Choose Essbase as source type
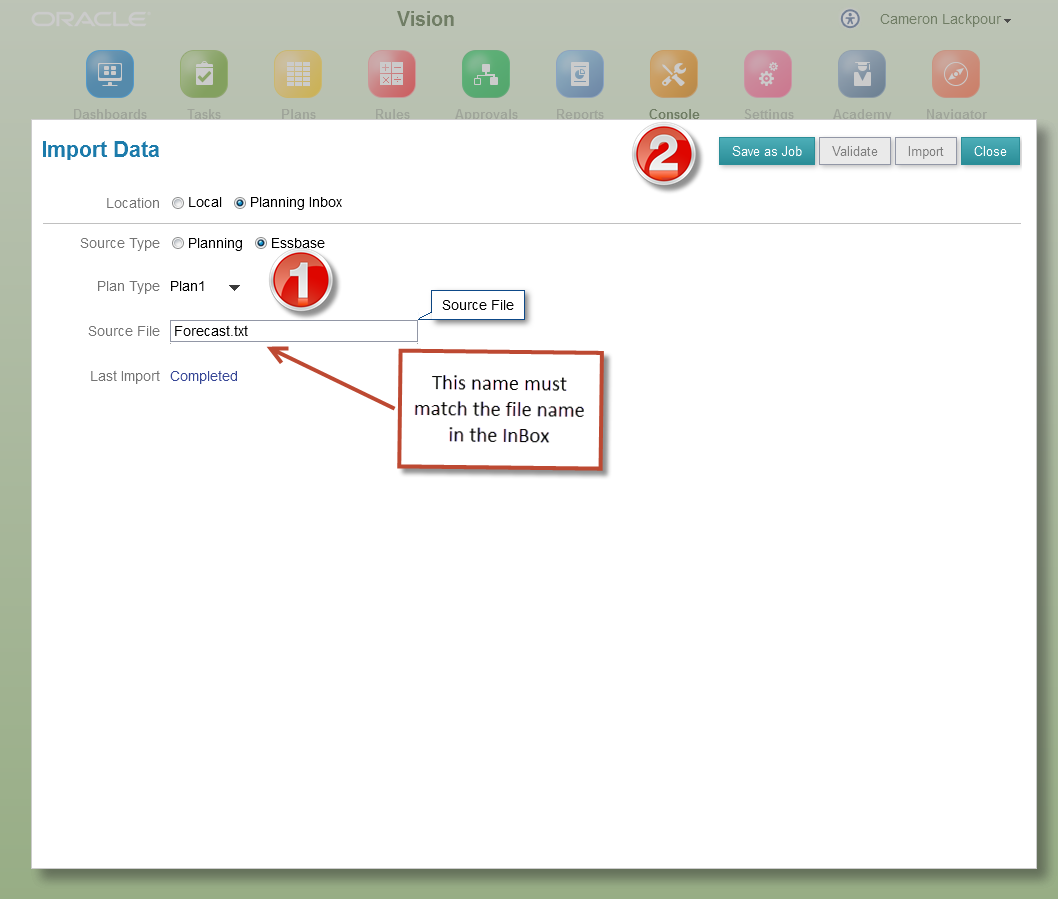This screenshot has width=1058, height=899. click(x=261, y=244)
